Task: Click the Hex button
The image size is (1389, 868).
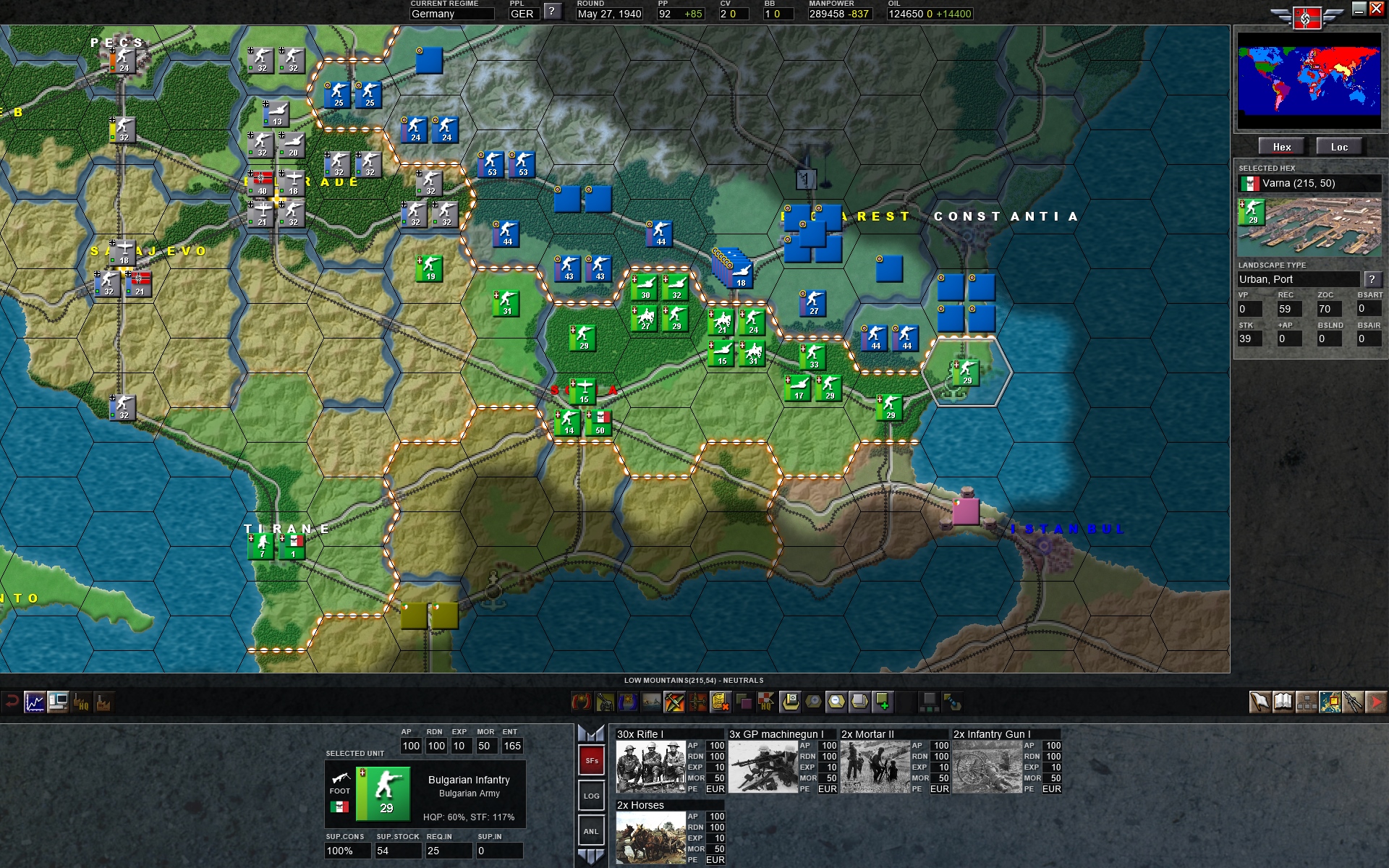Action: [x=1282, y=147]
